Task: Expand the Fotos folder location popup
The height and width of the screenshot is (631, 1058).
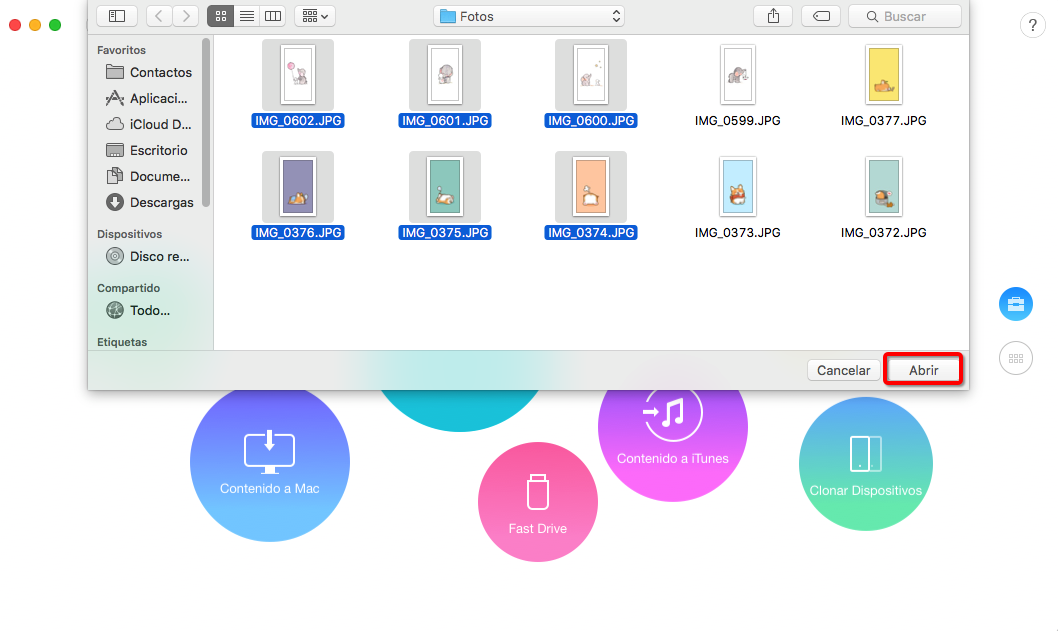Action: coord(529,16)
